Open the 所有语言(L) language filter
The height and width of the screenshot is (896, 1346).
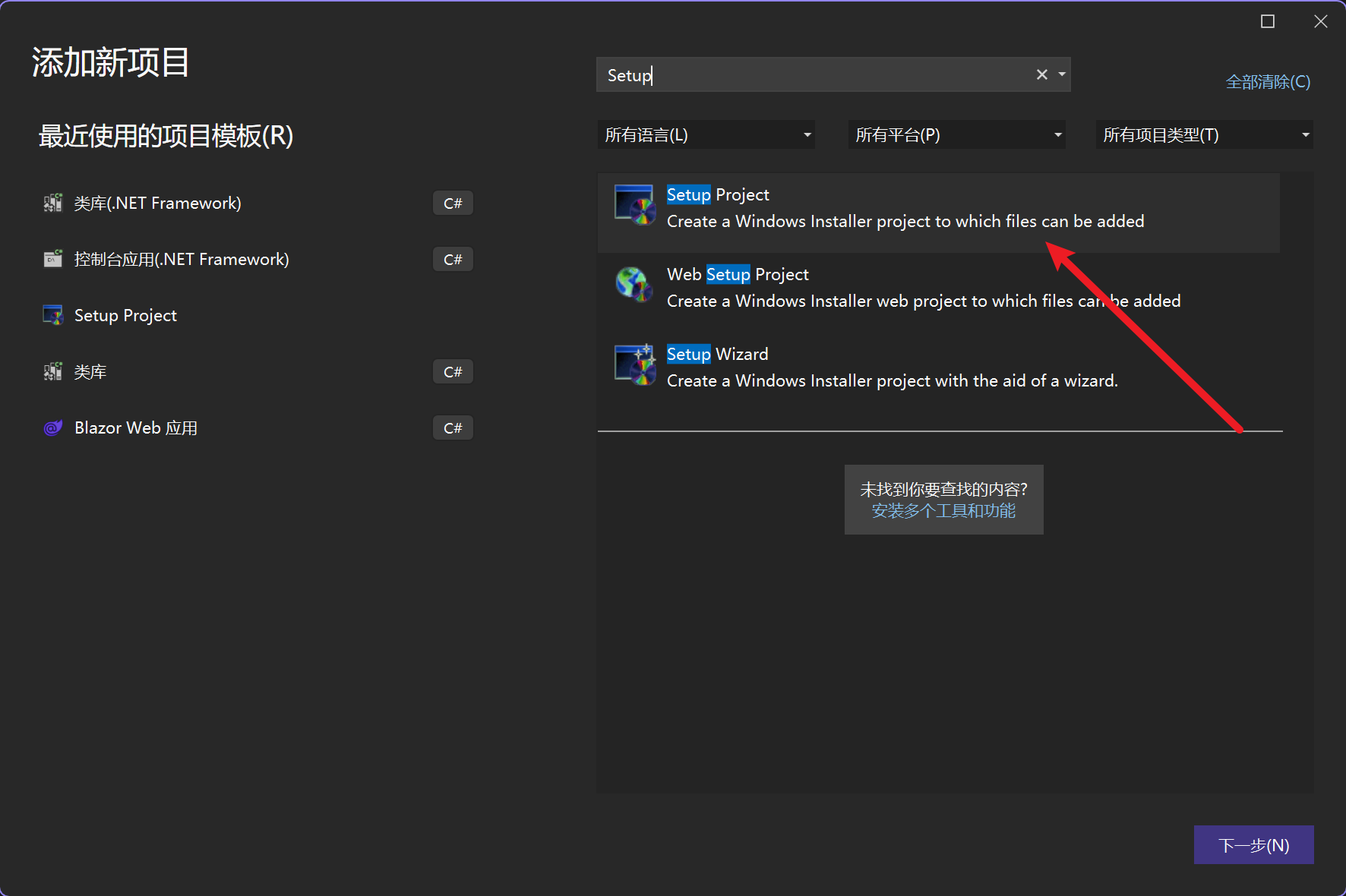[706, 135]
